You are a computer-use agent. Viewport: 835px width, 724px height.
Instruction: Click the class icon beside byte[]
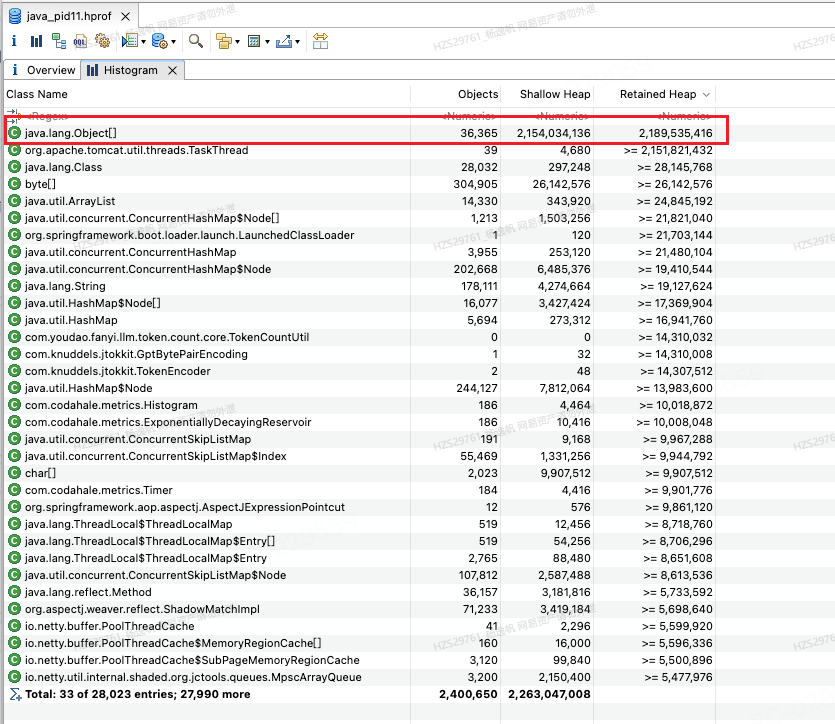coord(14,184)
